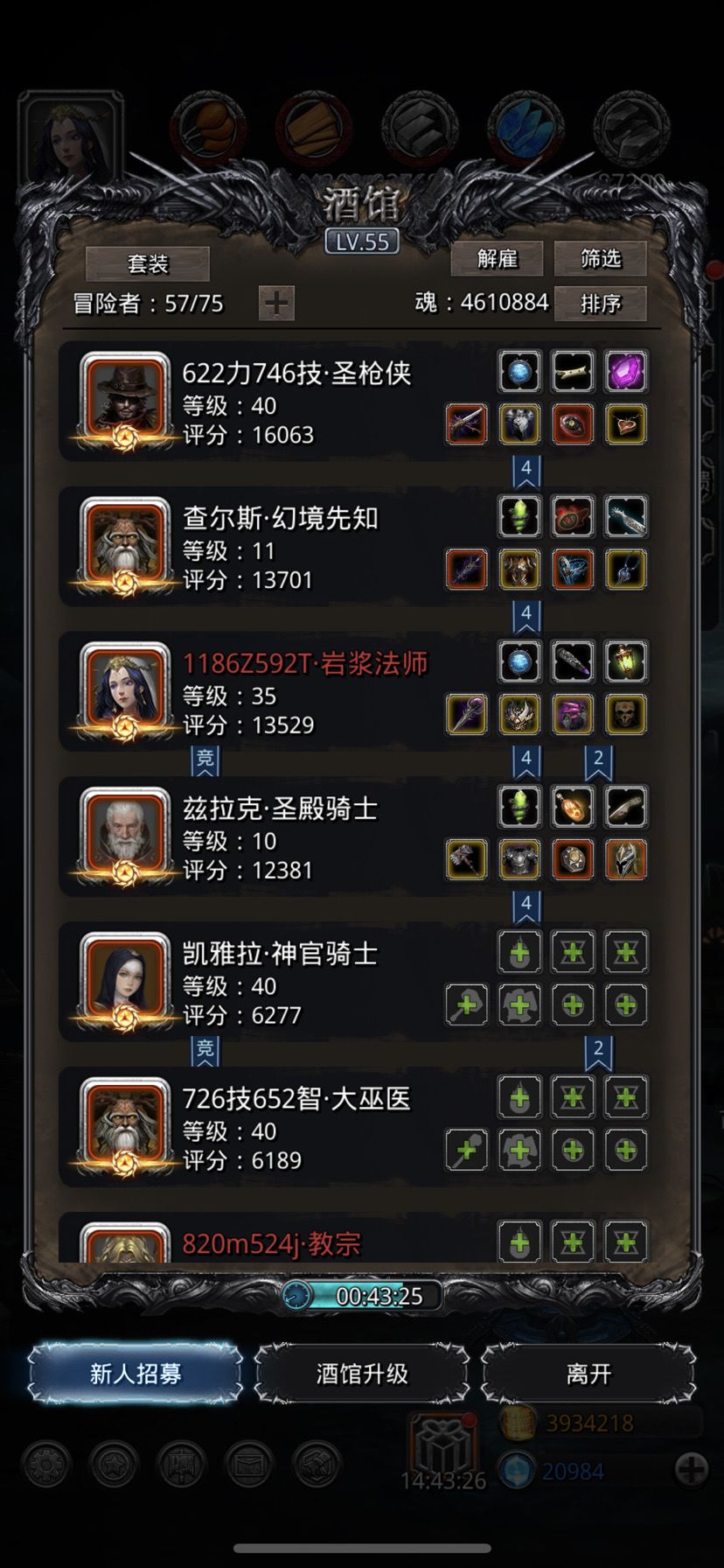Tap the plus icon beside adventurer count

pyautogui.click(x=276, y=304)
